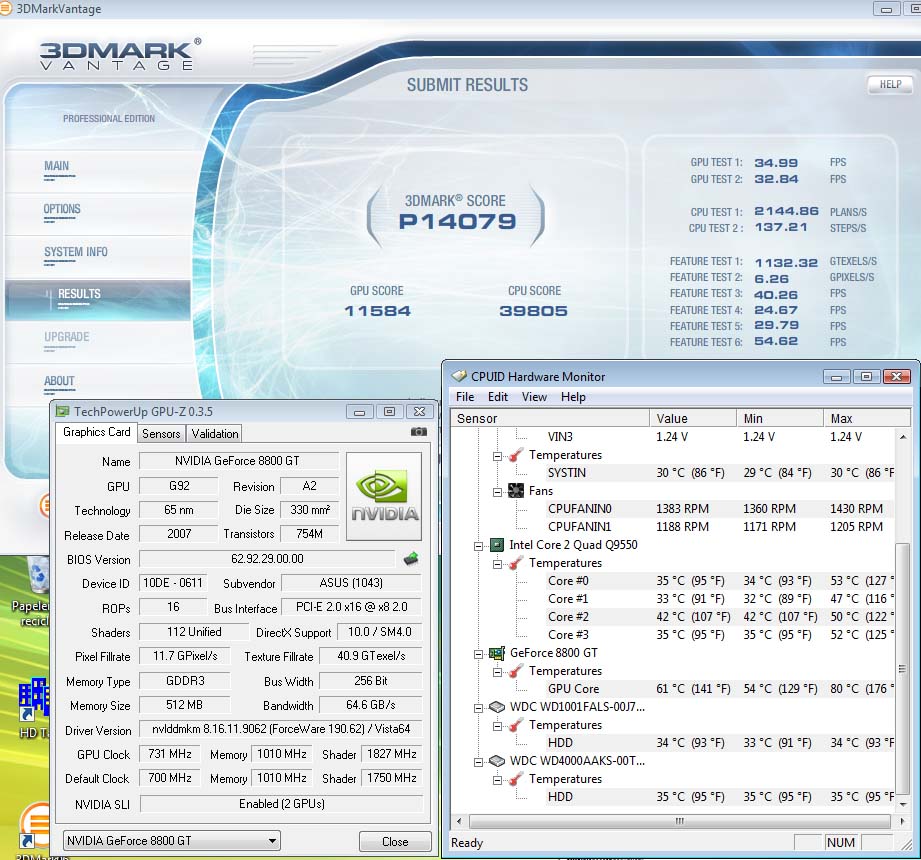Open the File menu in Hardware Monitor
921x860 pixels.
[x=465, y=397]
